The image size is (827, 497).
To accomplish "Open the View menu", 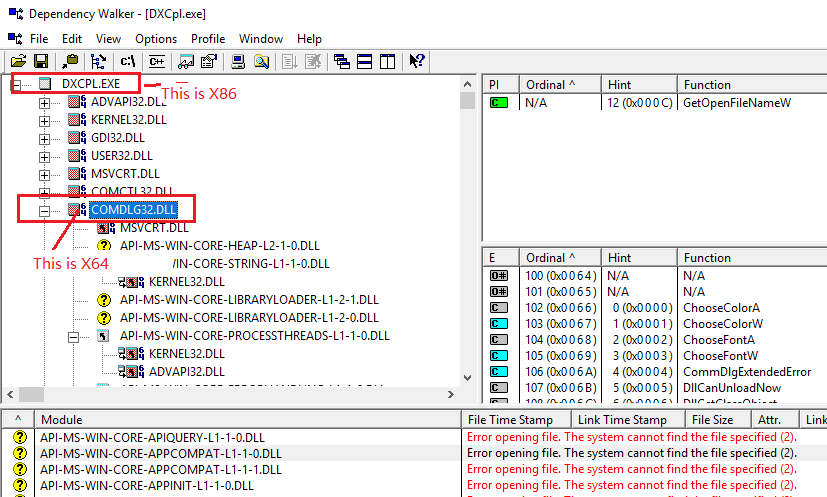I will pos(108,39).
